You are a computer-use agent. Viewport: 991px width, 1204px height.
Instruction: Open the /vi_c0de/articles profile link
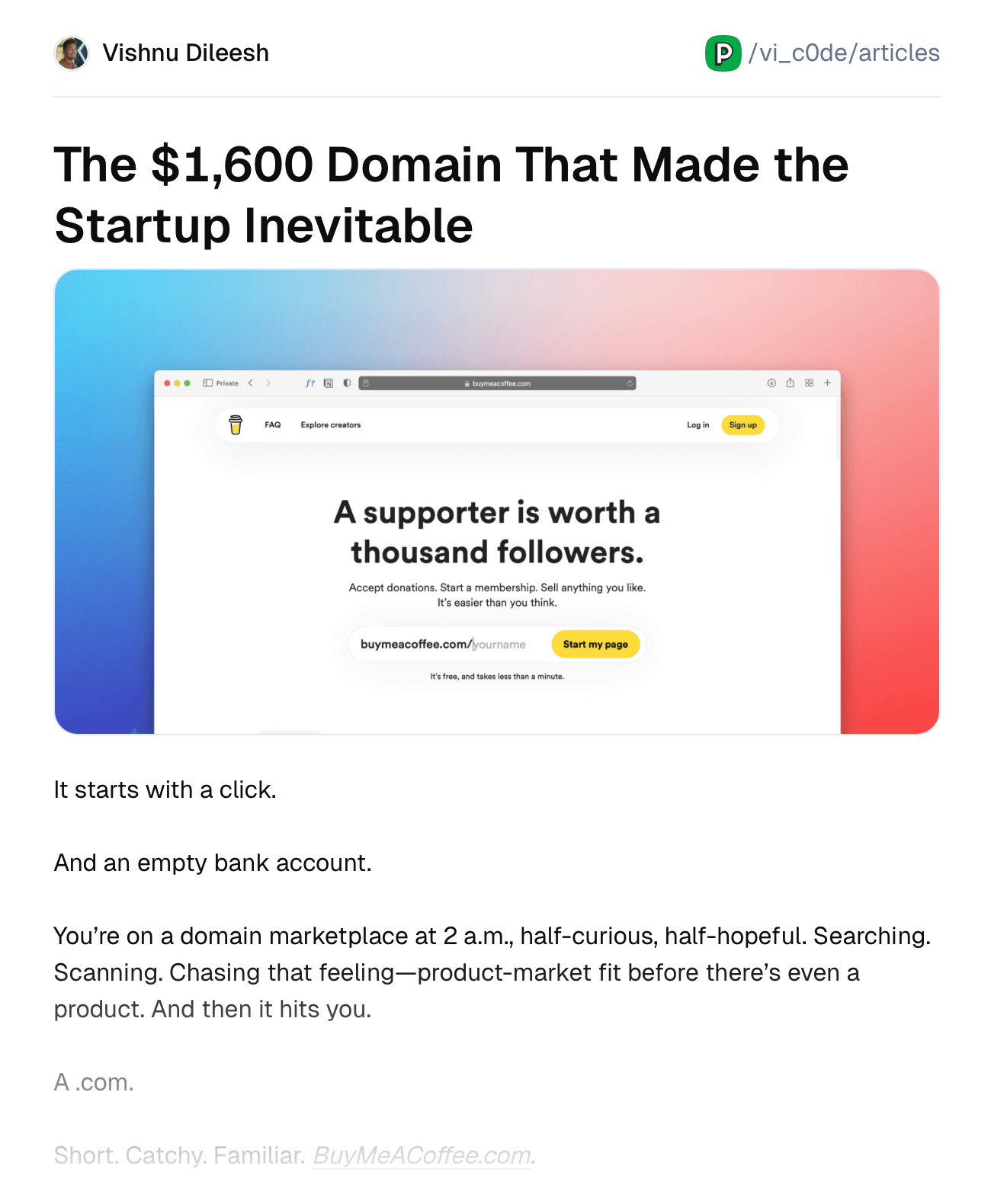click(x=844, y=53)
